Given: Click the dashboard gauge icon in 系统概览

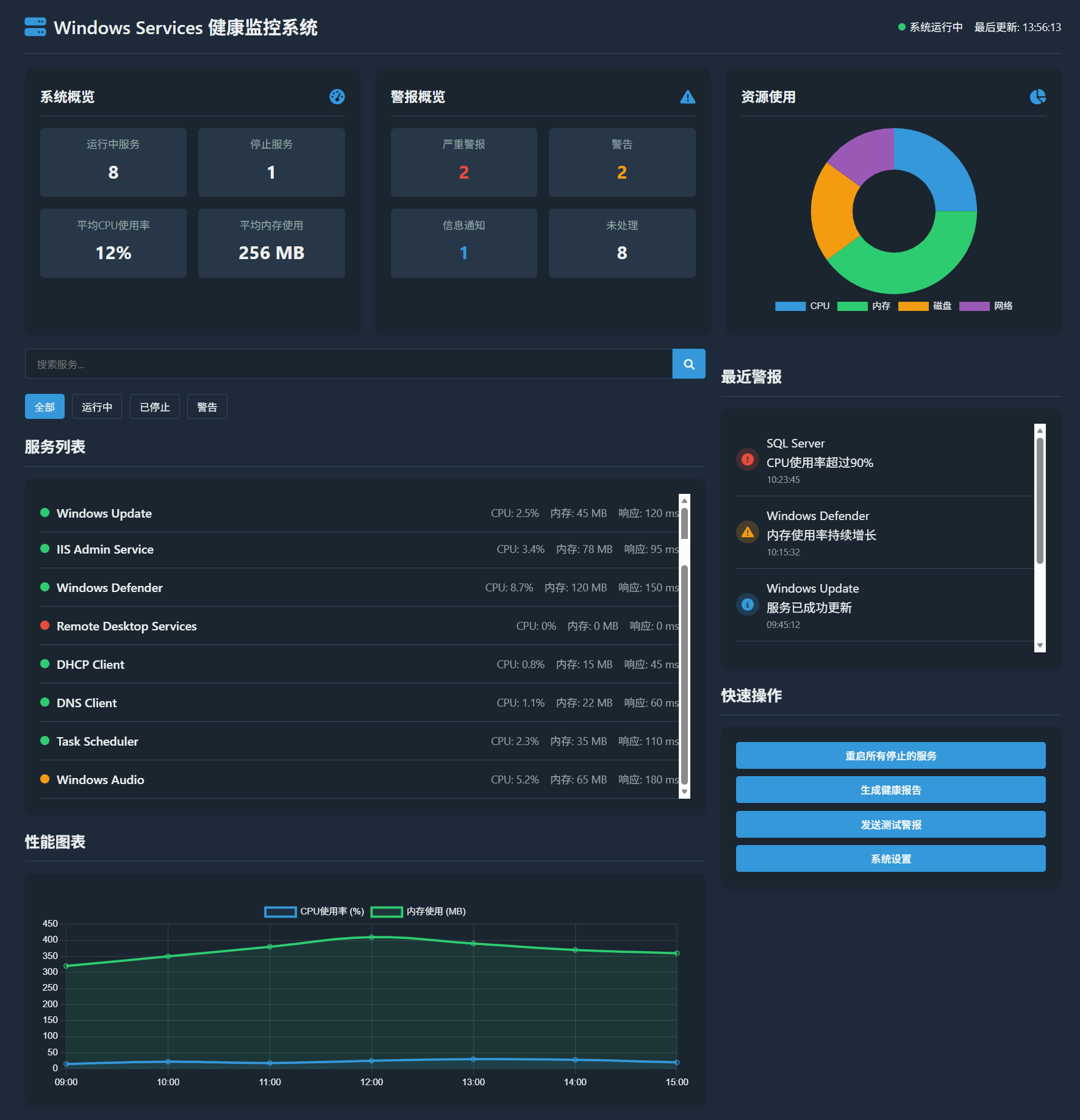Looking at the screenshot, I should [337, 97].
